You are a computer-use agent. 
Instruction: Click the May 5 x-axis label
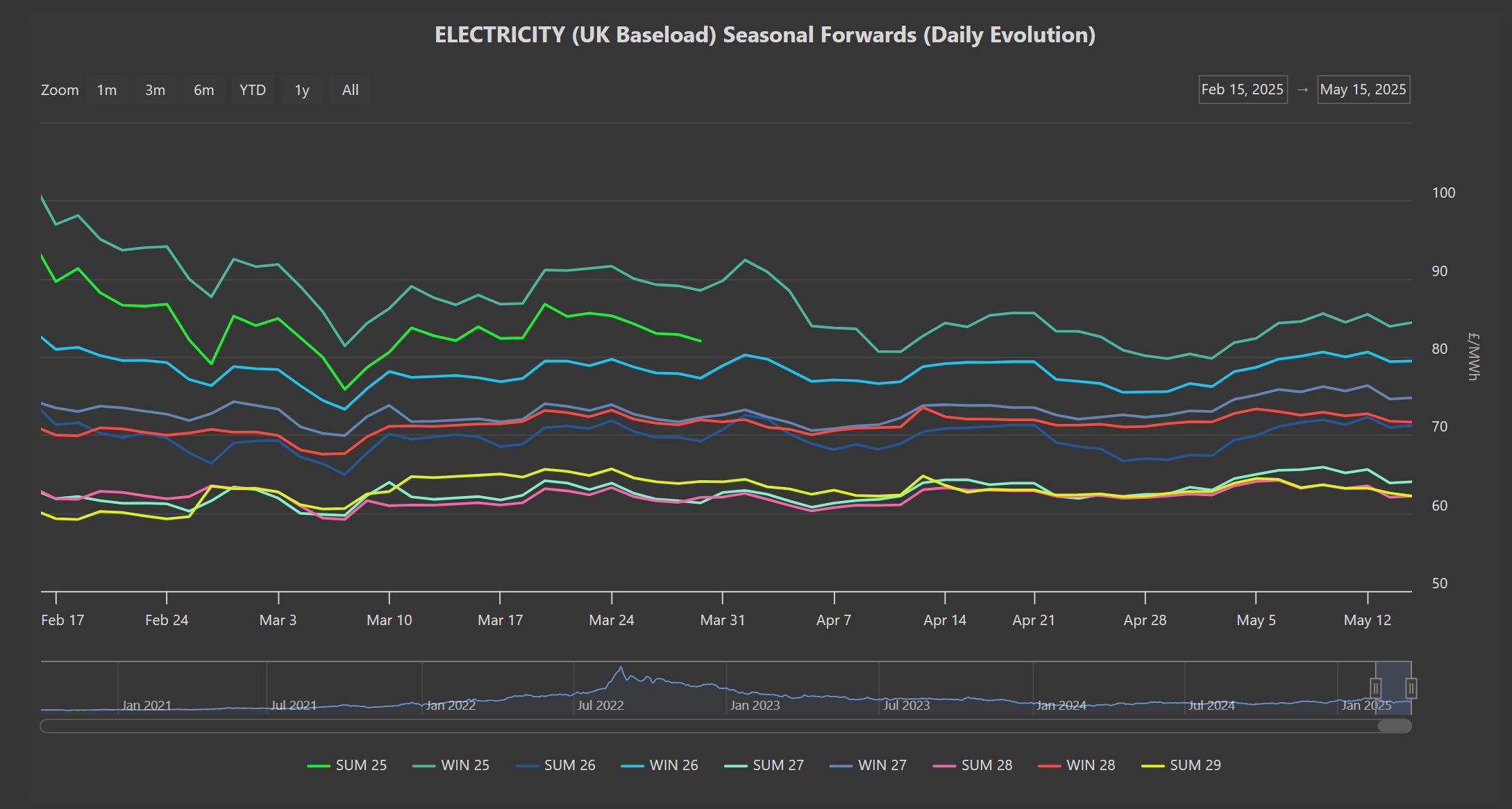[1257, 620]
